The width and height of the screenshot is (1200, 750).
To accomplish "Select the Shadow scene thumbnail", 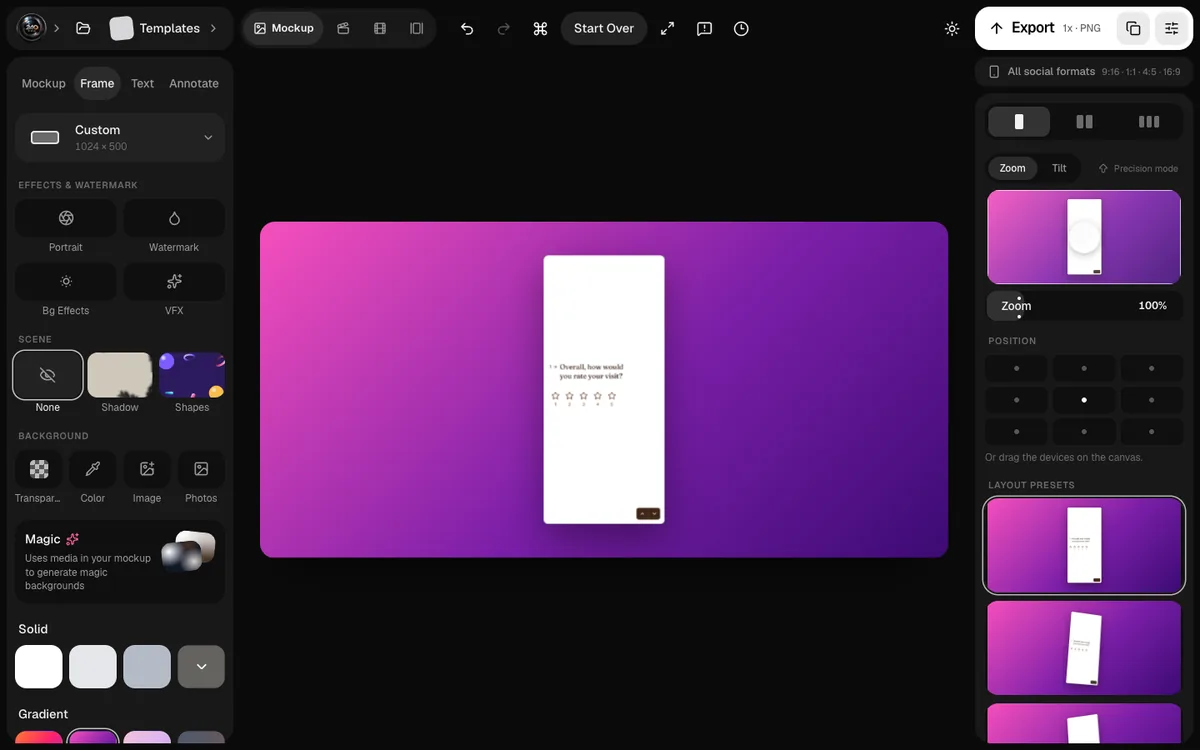I will 120,375.
